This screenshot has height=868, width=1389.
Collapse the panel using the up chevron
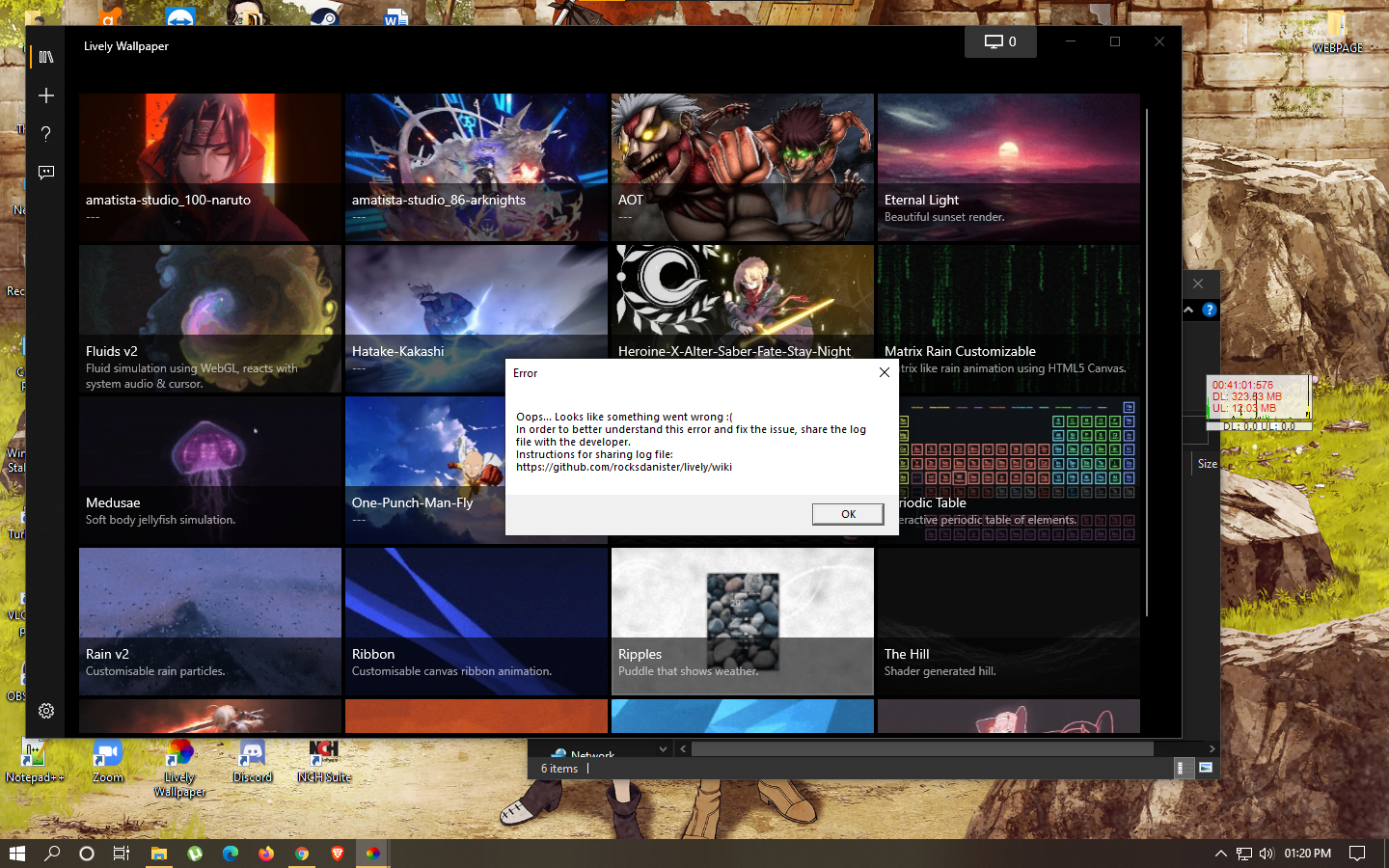pyautogui.click(x=1188, y=310)
